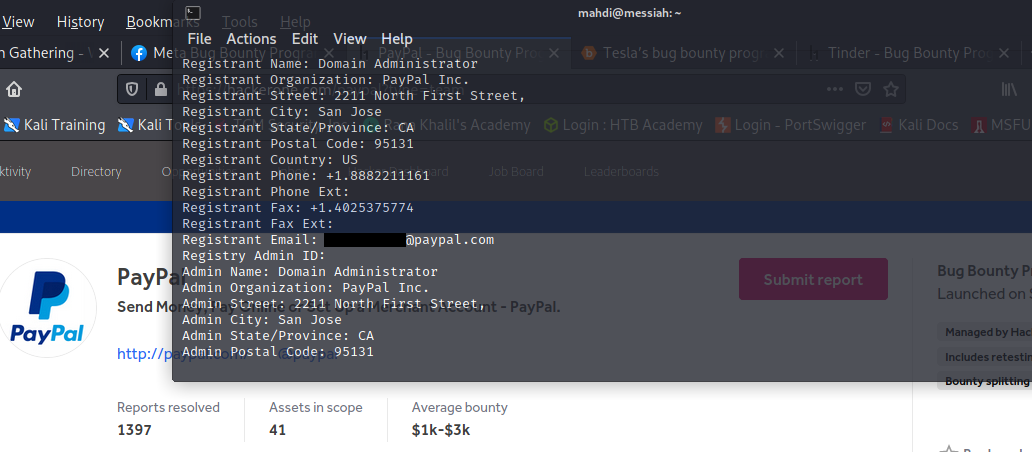Click the padlock site security icon
This screenshot has width=1032, height=452.
coord(161,89)
